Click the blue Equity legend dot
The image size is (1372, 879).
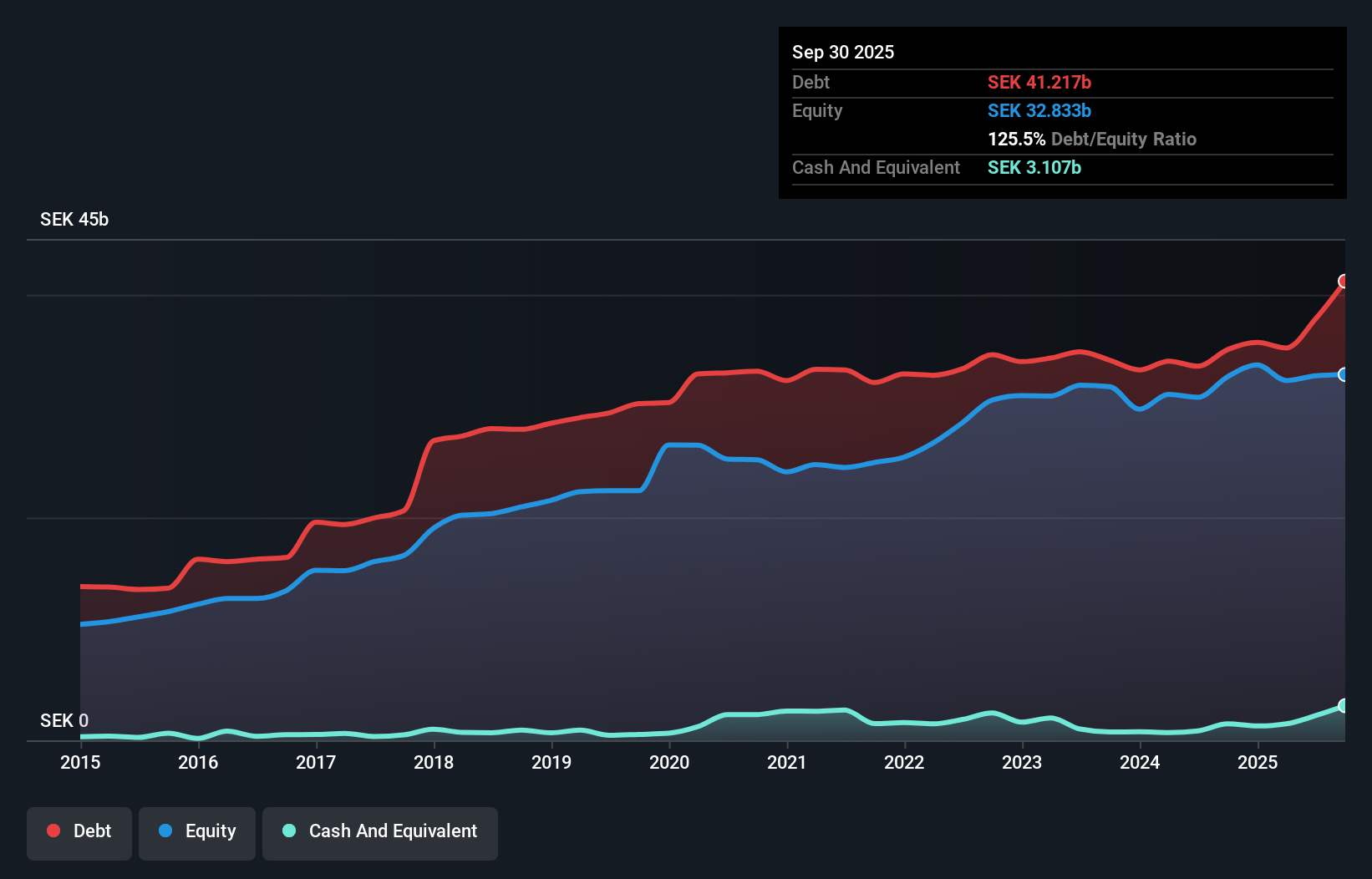point(166,831)
